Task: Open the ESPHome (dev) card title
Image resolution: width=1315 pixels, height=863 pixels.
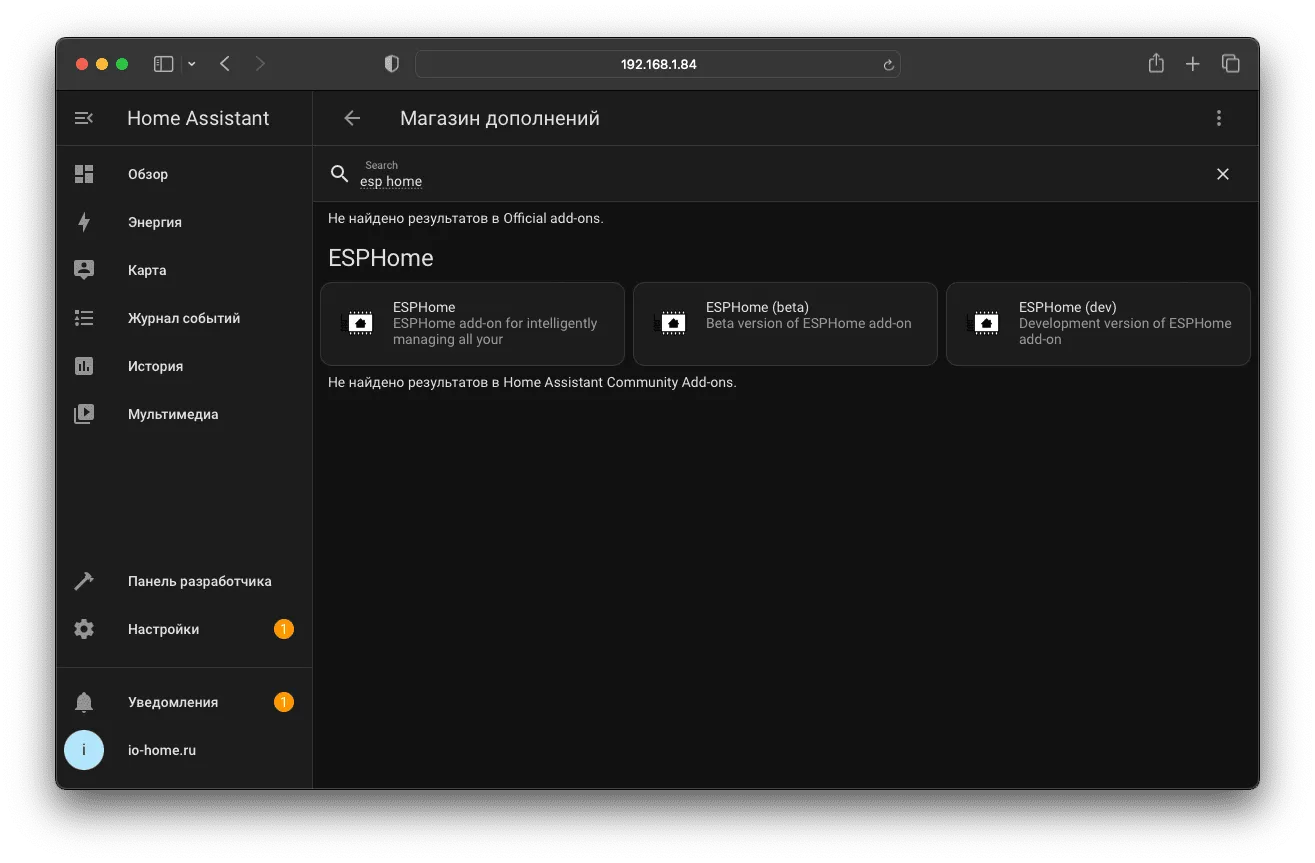Action: (1067, 307)
